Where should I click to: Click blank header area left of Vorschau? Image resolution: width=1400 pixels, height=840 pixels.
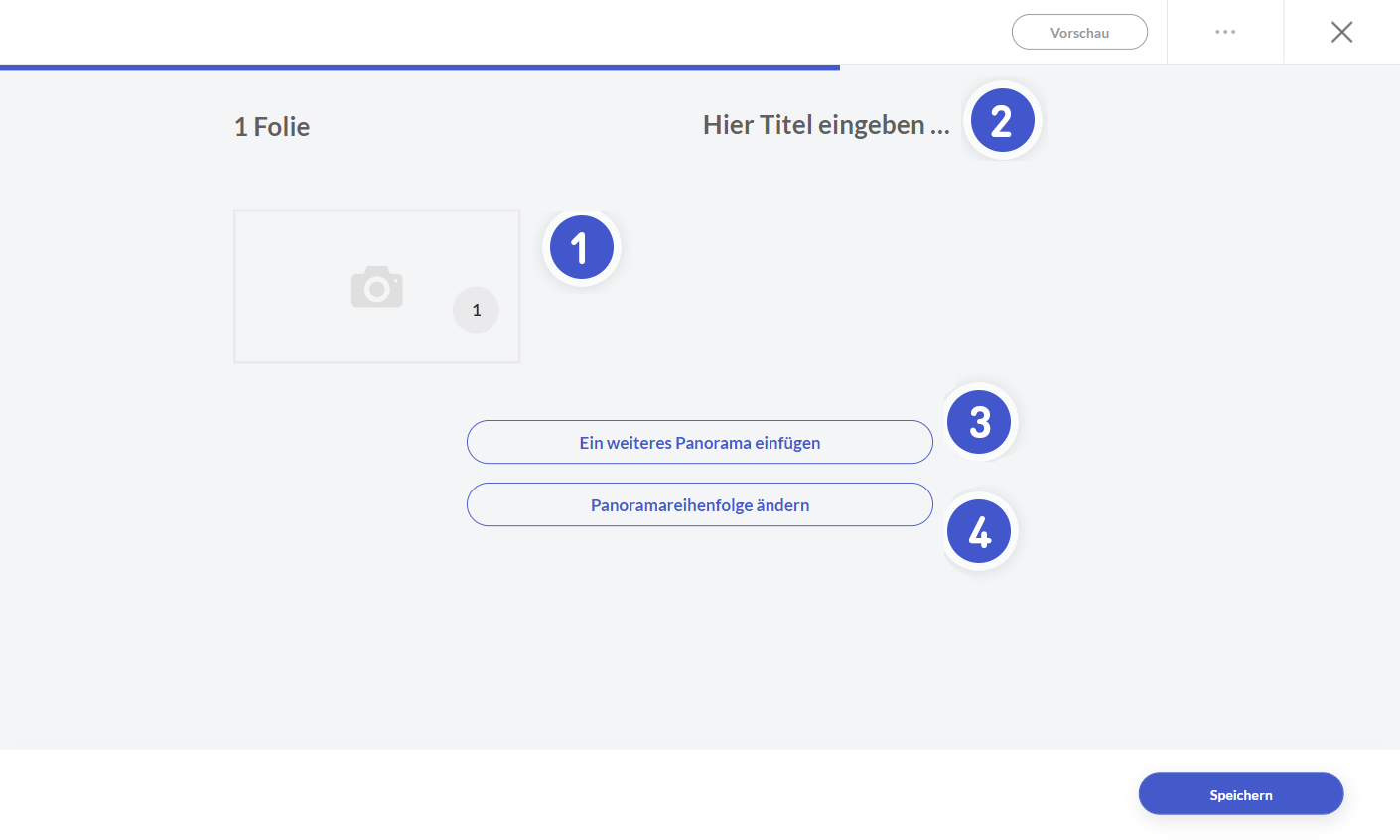click(x=496, y=32)
